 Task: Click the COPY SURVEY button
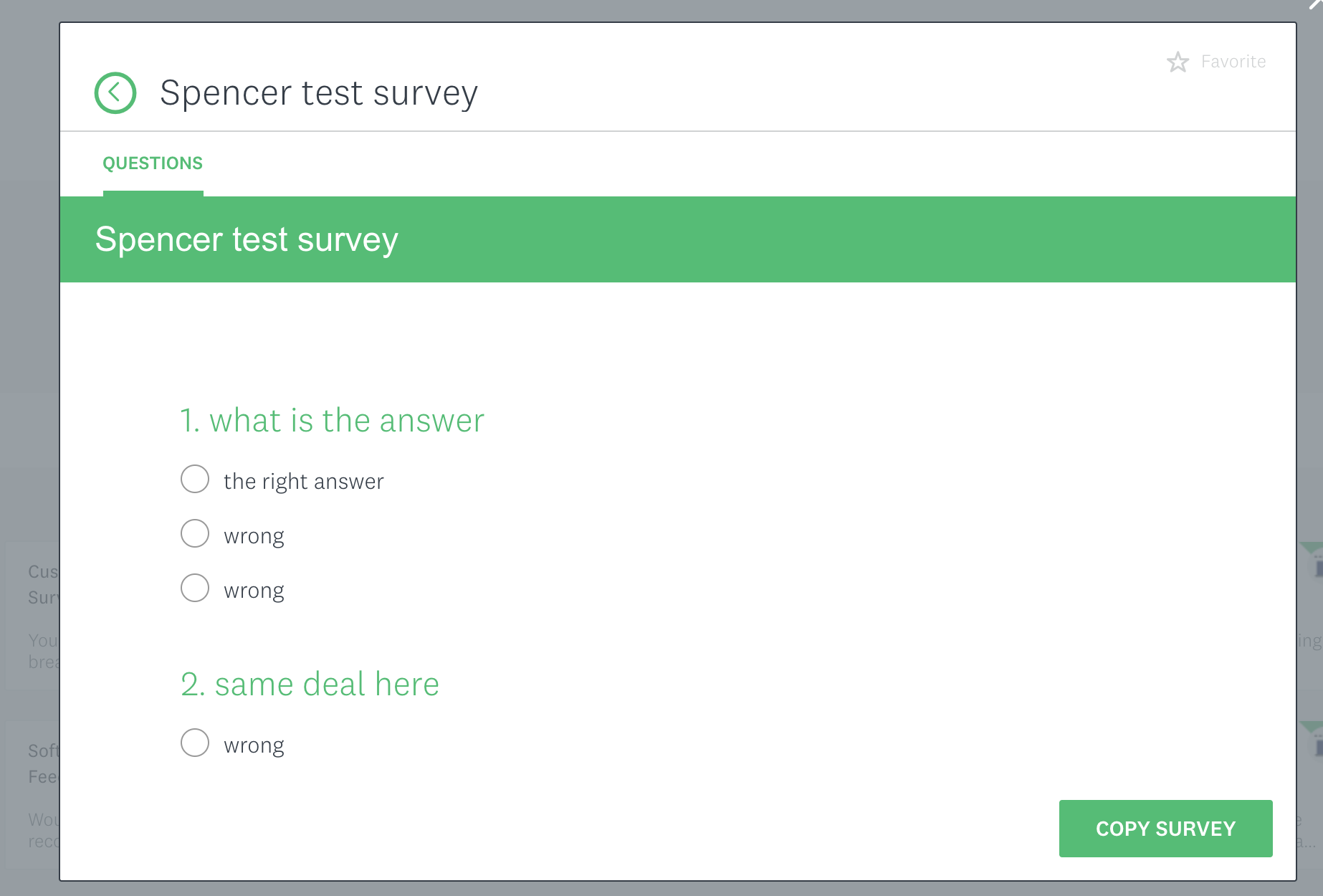tap(1165, 829)
